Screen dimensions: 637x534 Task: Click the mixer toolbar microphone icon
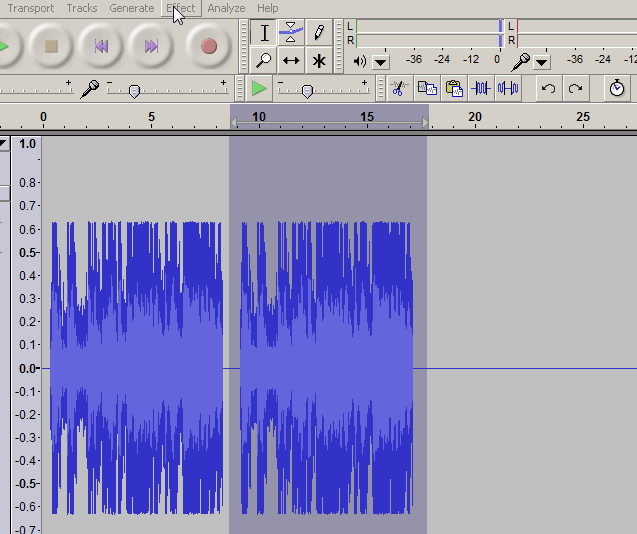90,89
